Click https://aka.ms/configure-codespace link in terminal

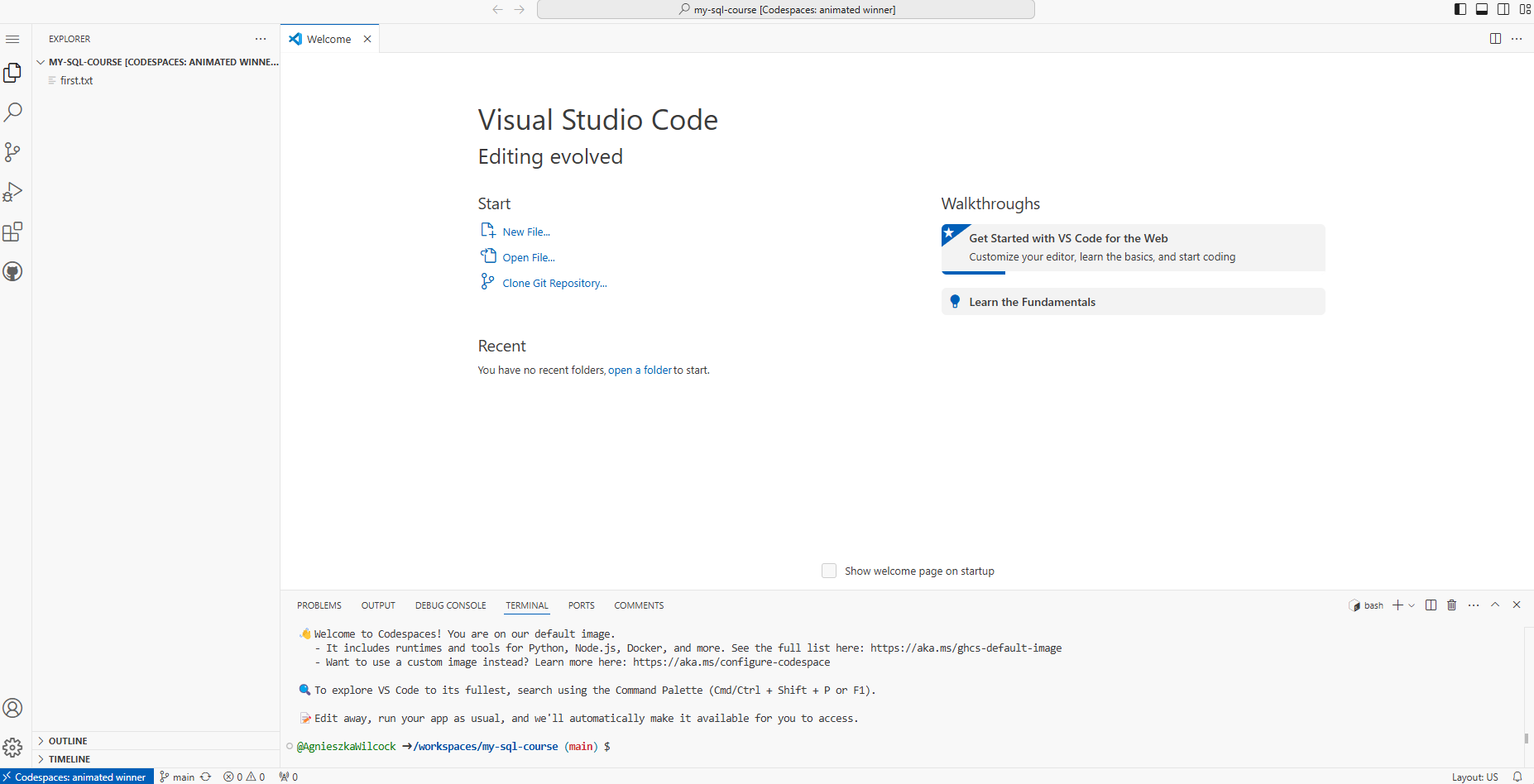click(731, 662)
